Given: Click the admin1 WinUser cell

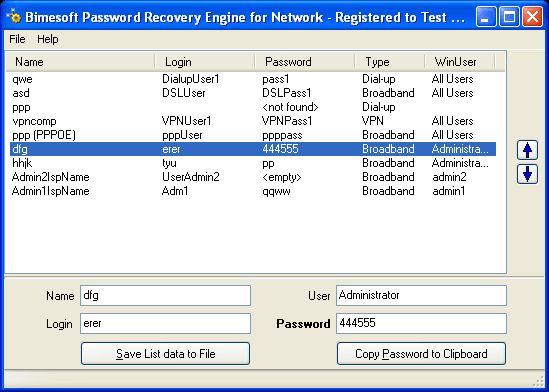Looking at the screenshot, I should coord(449,191).
